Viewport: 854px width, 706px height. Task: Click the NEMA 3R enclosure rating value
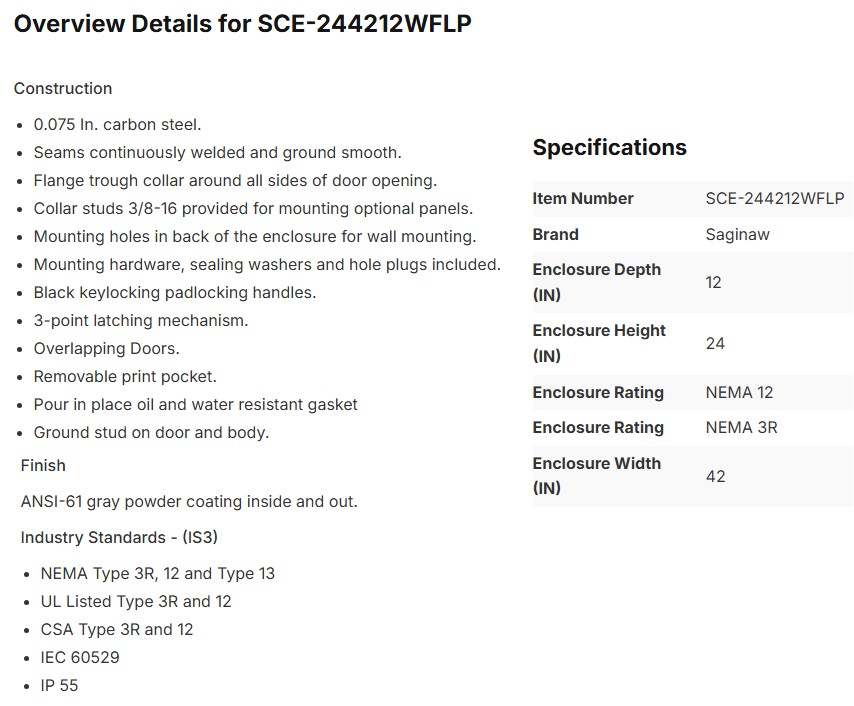741,427
